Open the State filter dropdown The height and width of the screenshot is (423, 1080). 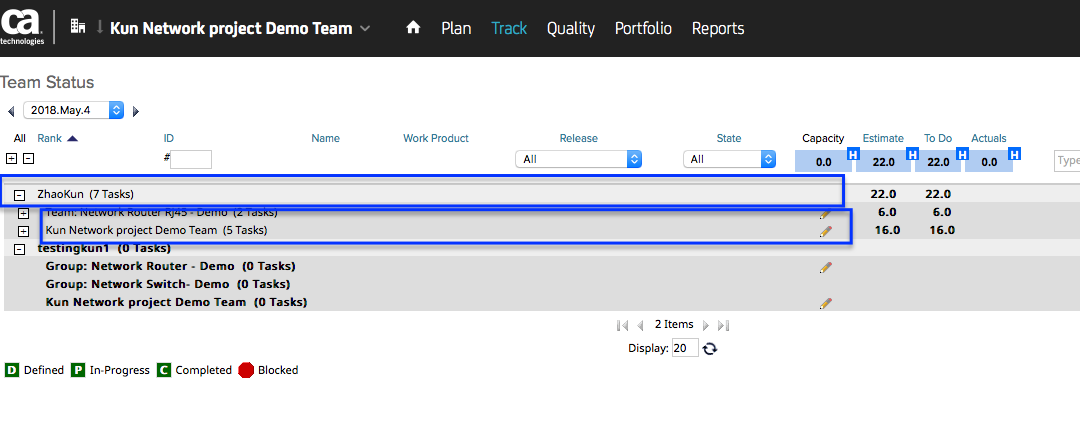[x=730, y=159]
